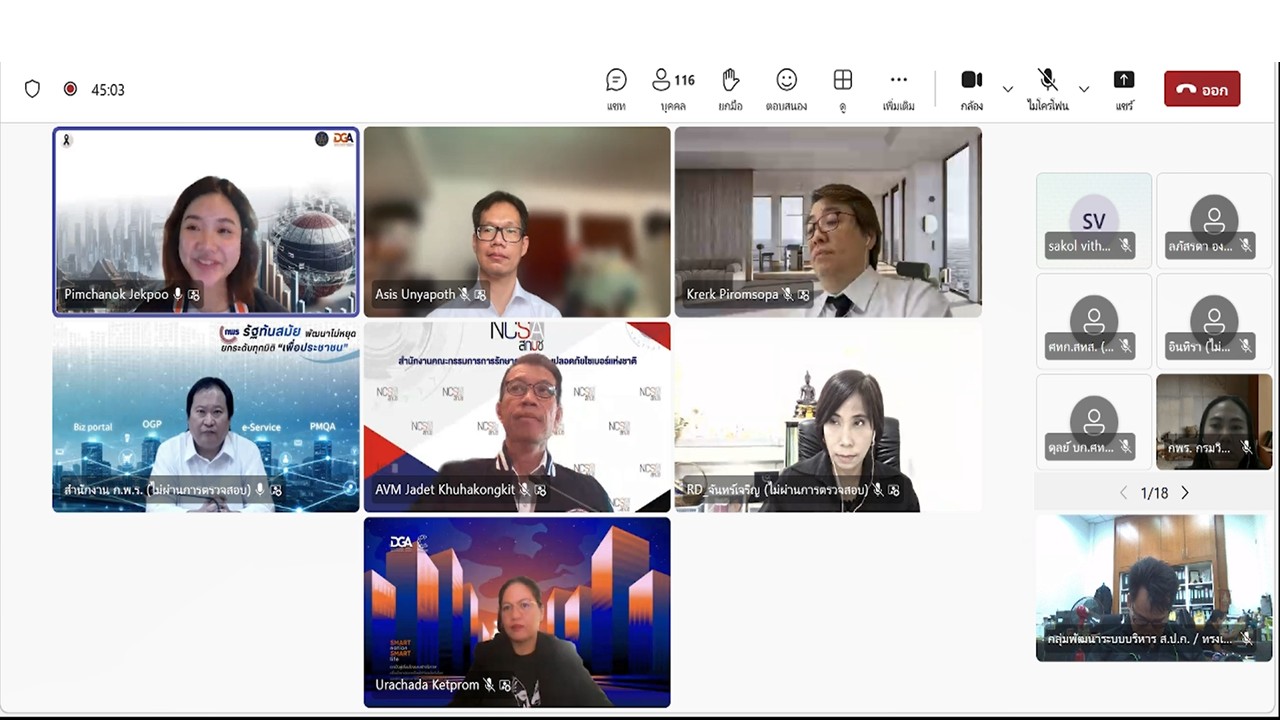The width and height of the screenshot is (1280, 720).
Task: Select Urachada Ketprom's video tile
Action: [x=517, y=611]
